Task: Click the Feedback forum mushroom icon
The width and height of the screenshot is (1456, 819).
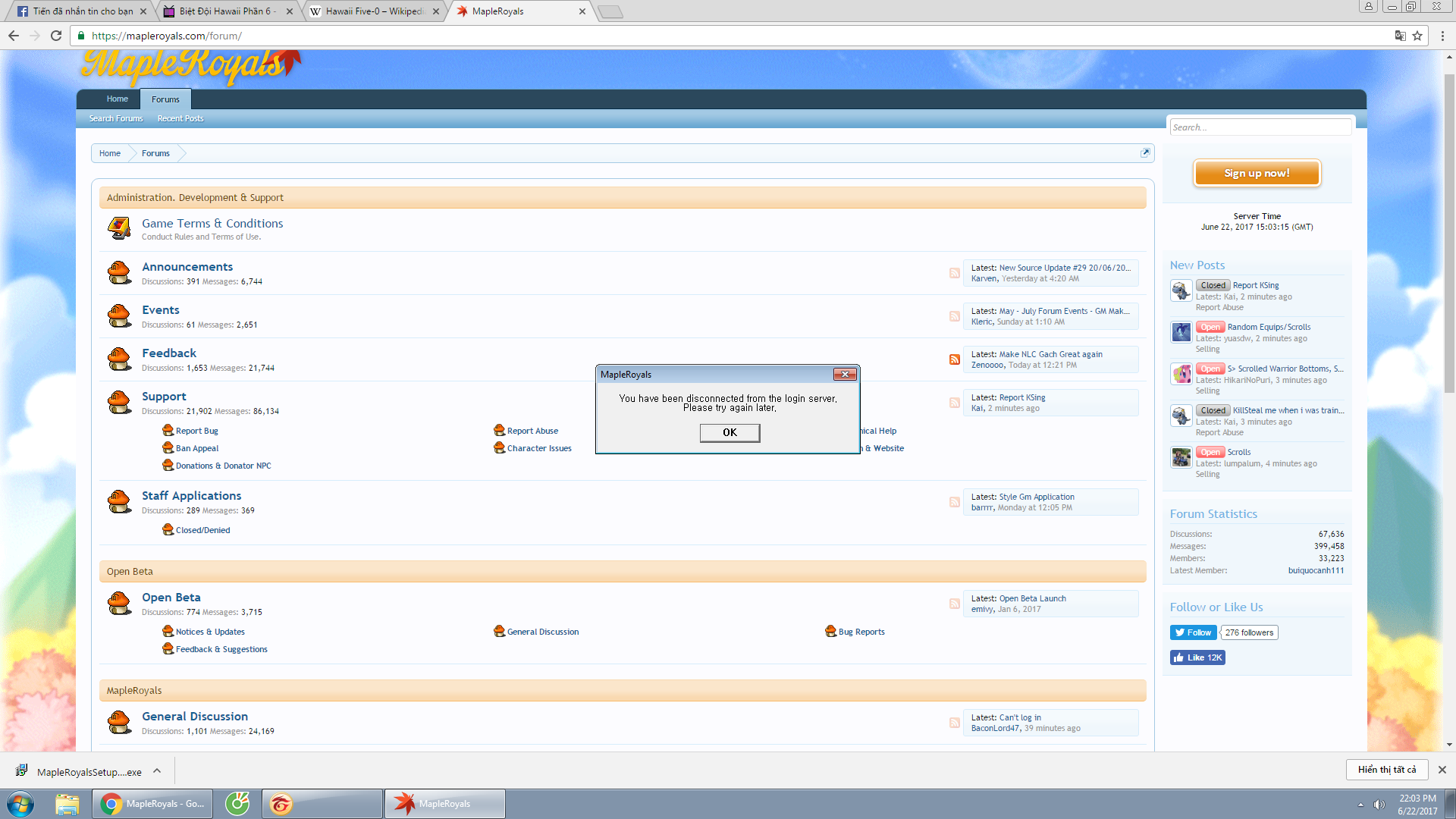Action: 119,359
